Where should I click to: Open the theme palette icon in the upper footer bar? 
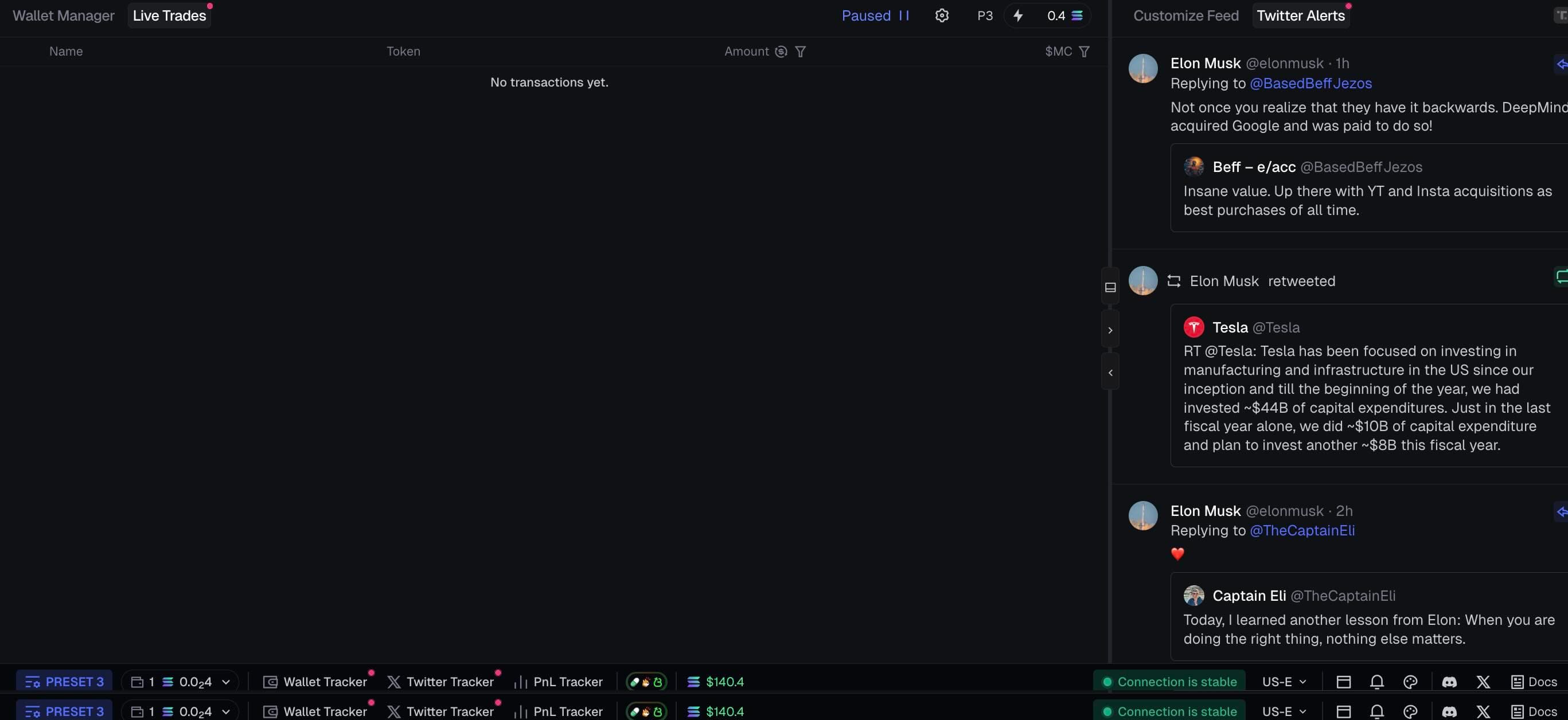click(x=1410, y=682)
